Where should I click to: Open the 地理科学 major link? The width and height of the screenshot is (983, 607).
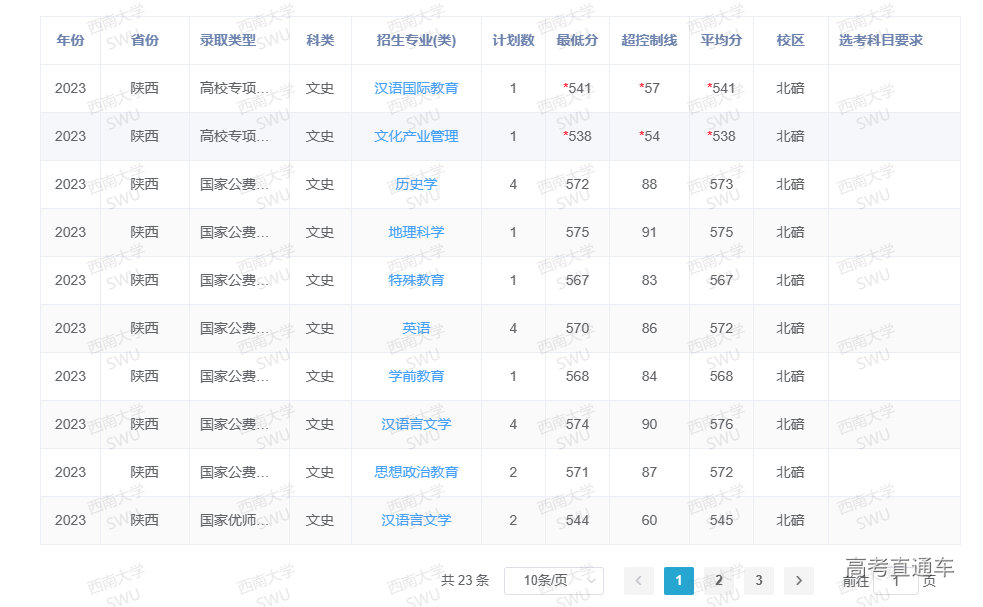tap(416, 232)
